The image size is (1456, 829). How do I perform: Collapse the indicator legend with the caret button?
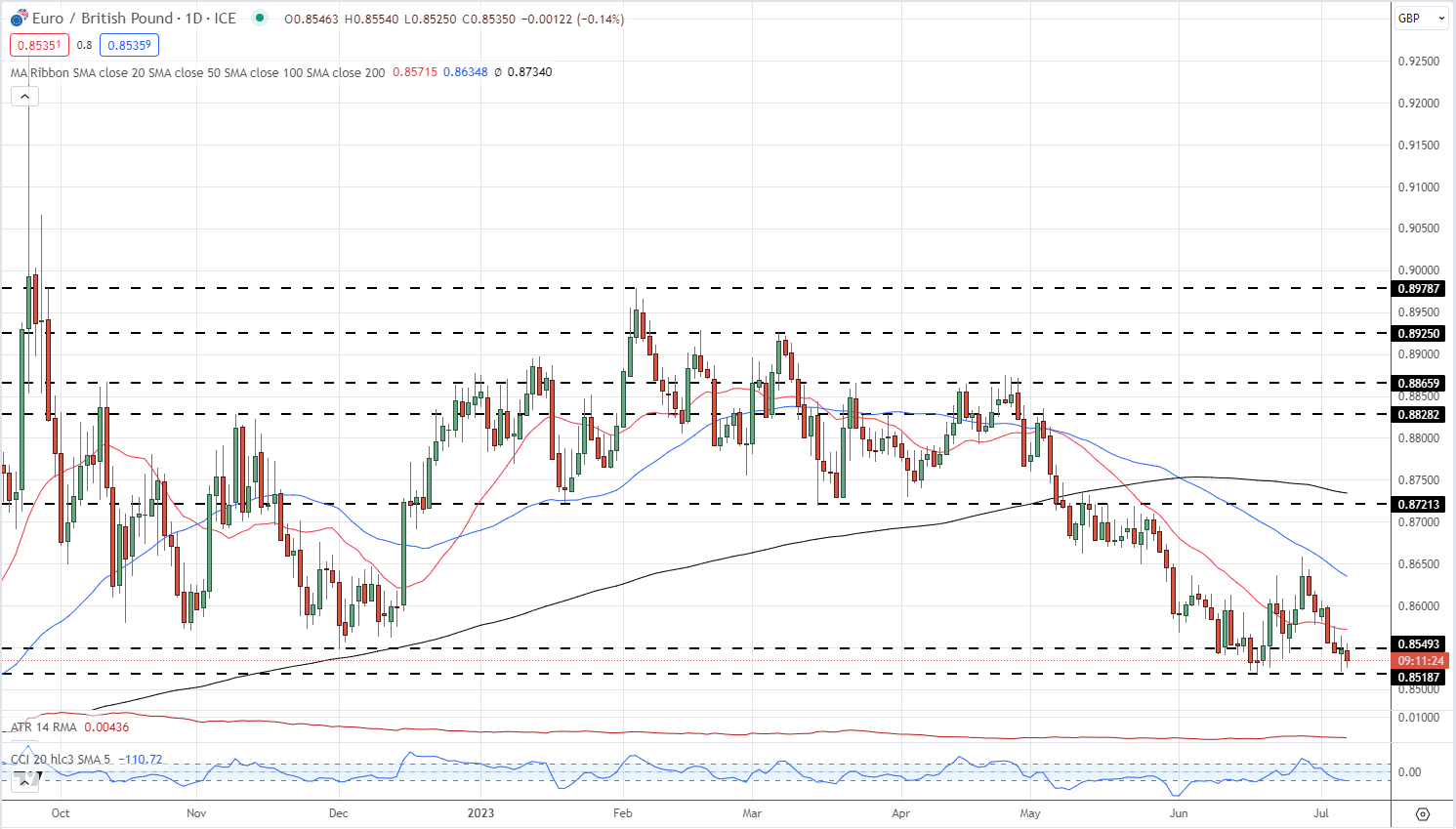tap(24, 96)
